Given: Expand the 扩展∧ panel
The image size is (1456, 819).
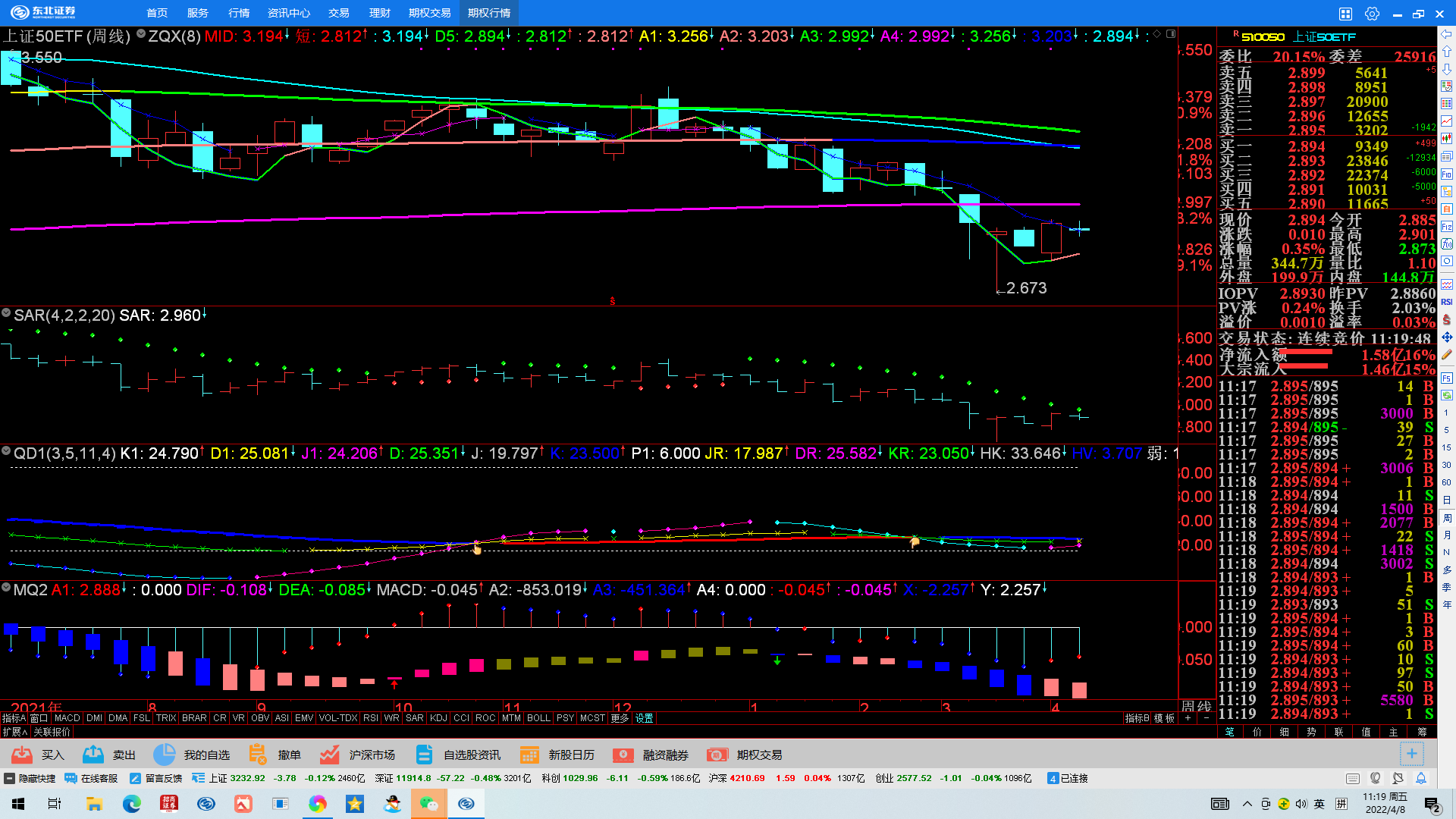Looking at the screenshot, I should click(x=14, y=732).
